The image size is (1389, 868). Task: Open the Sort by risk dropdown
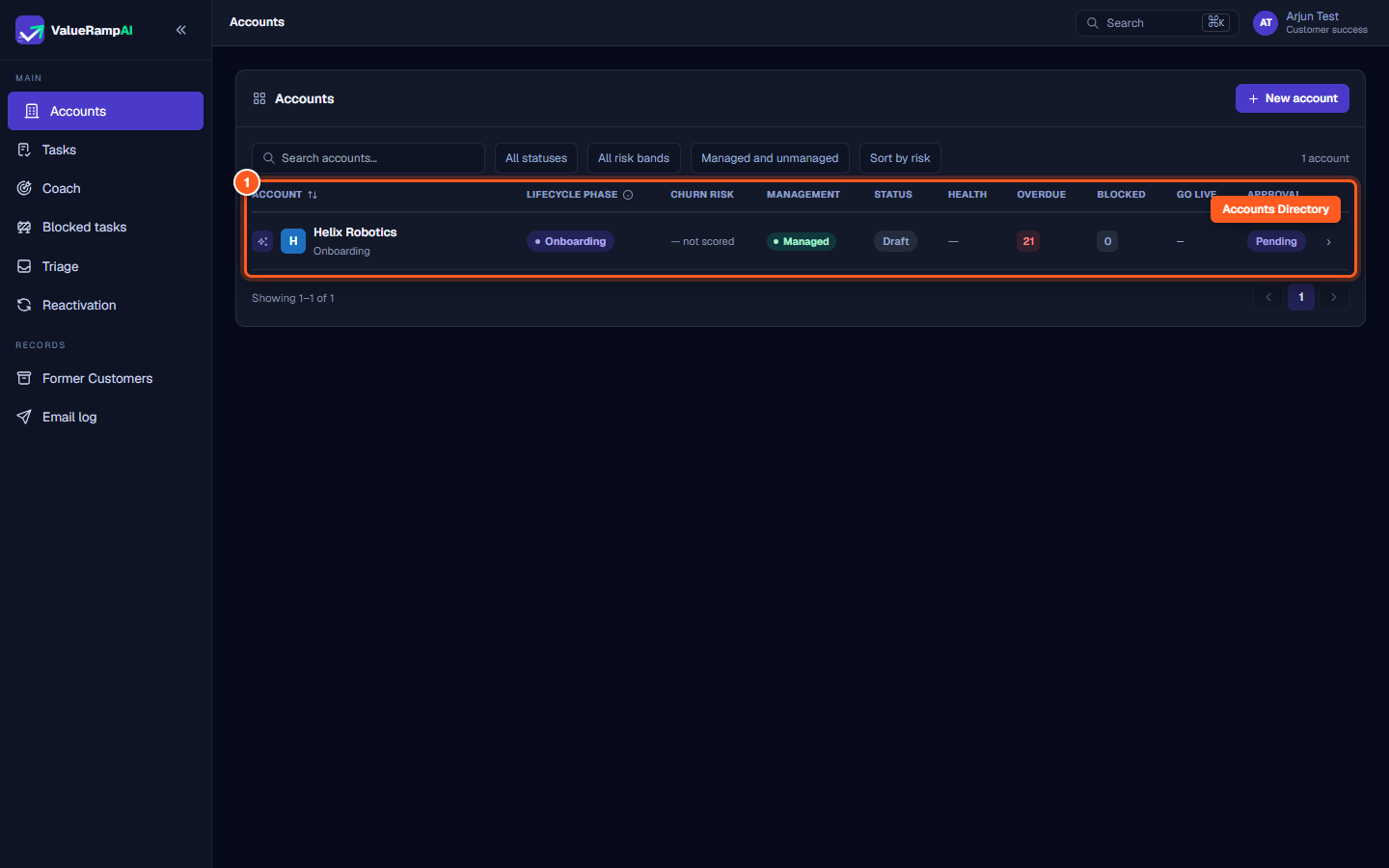900,158
